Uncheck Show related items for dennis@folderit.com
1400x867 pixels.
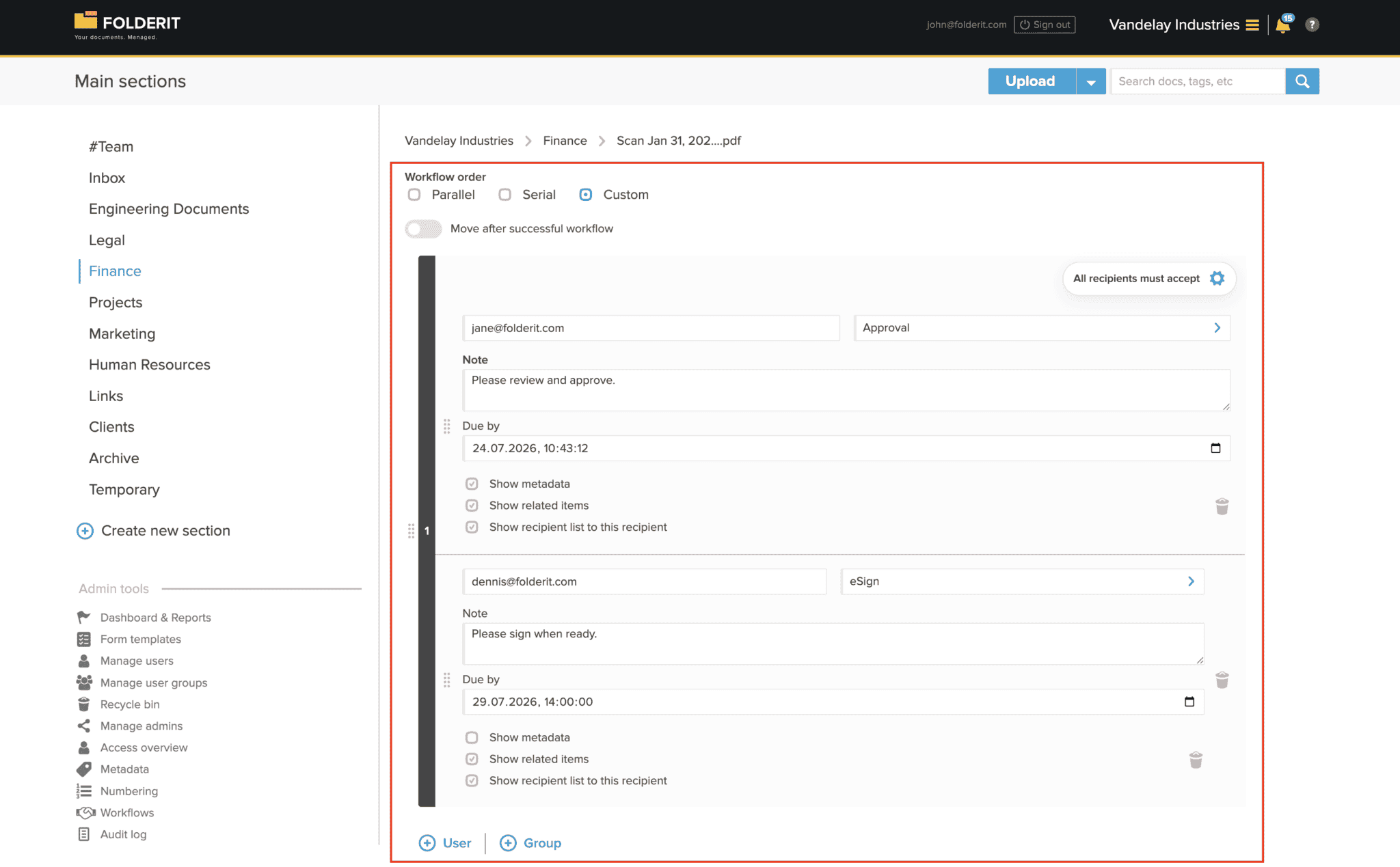(x=472, y=759)
